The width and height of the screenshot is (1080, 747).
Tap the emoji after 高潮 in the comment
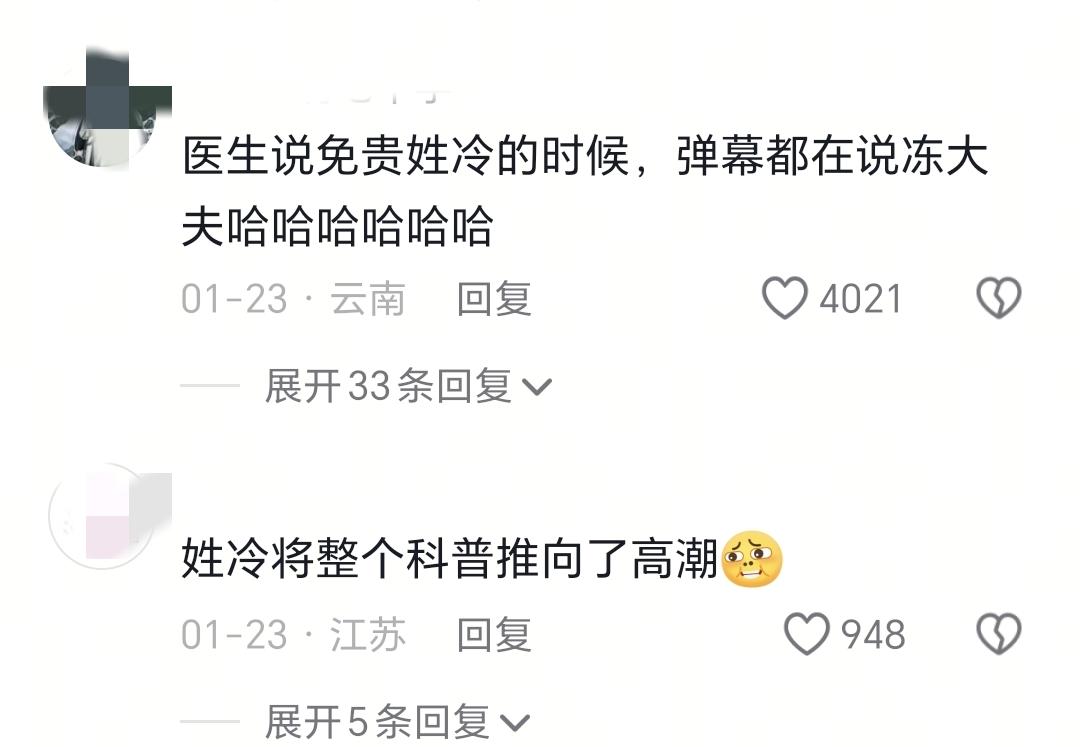pos(751,559)
